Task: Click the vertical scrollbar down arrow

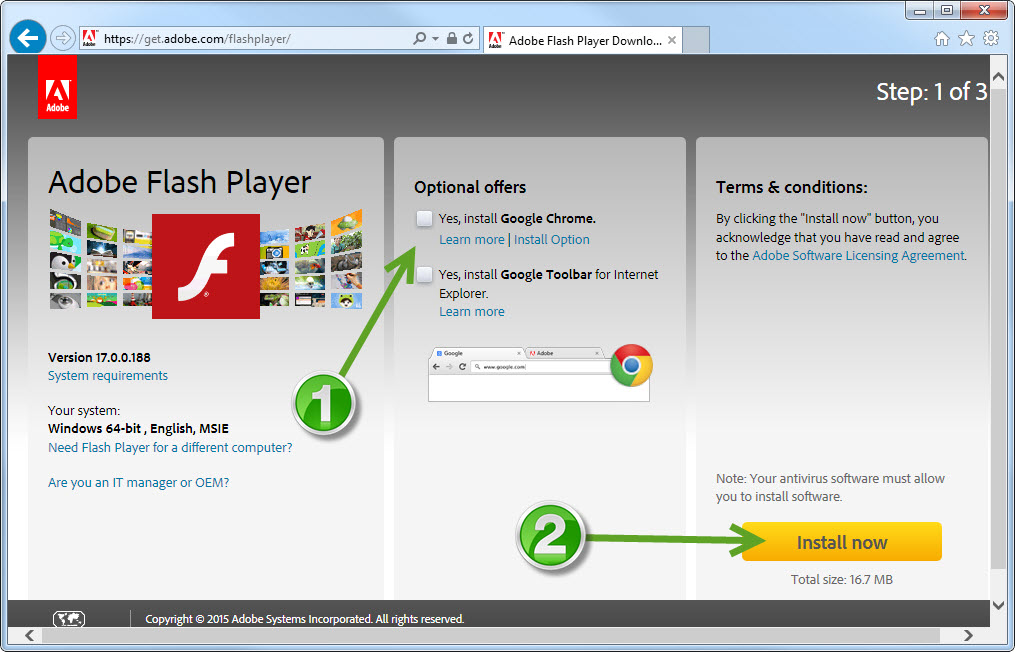Action: pyautogui.click(x=998, y=606)
